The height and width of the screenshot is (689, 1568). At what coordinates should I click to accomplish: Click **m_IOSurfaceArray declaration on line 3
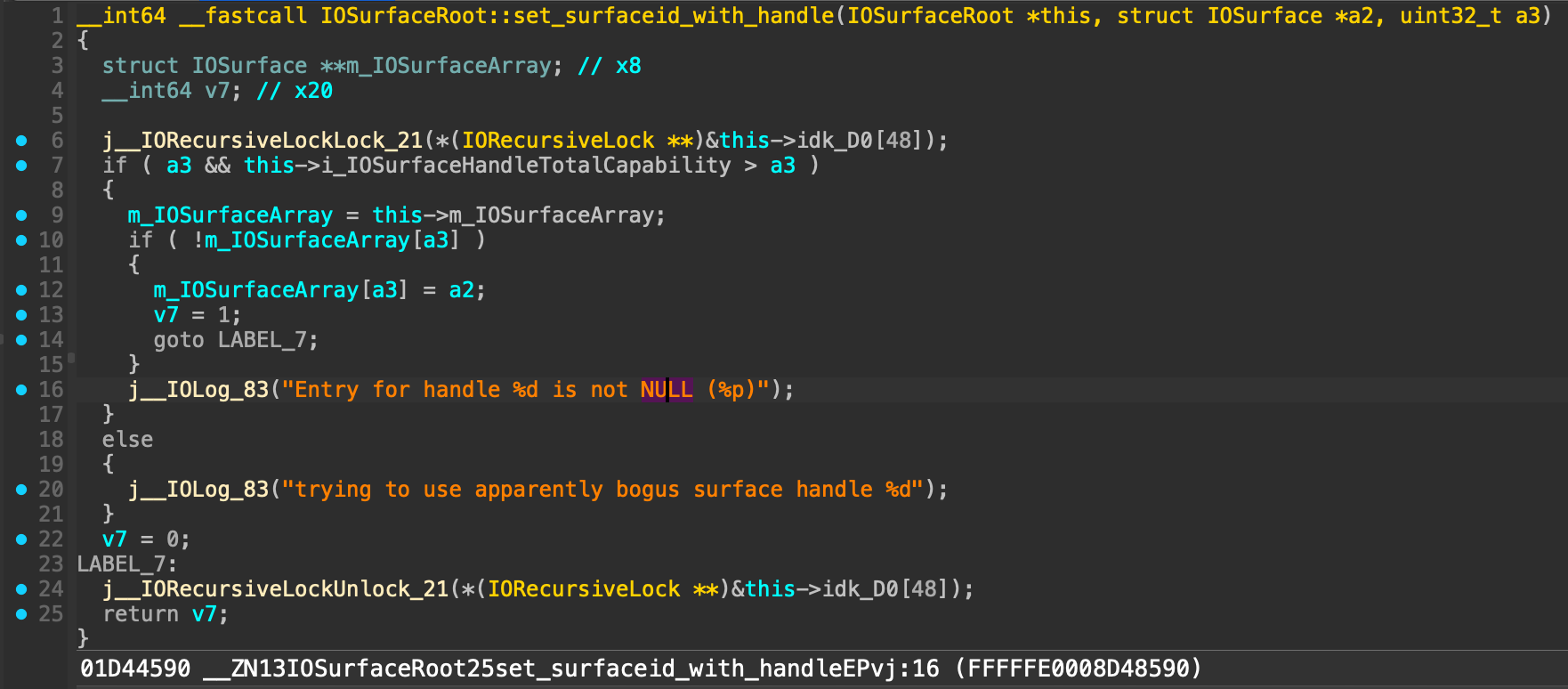(435, 66)
